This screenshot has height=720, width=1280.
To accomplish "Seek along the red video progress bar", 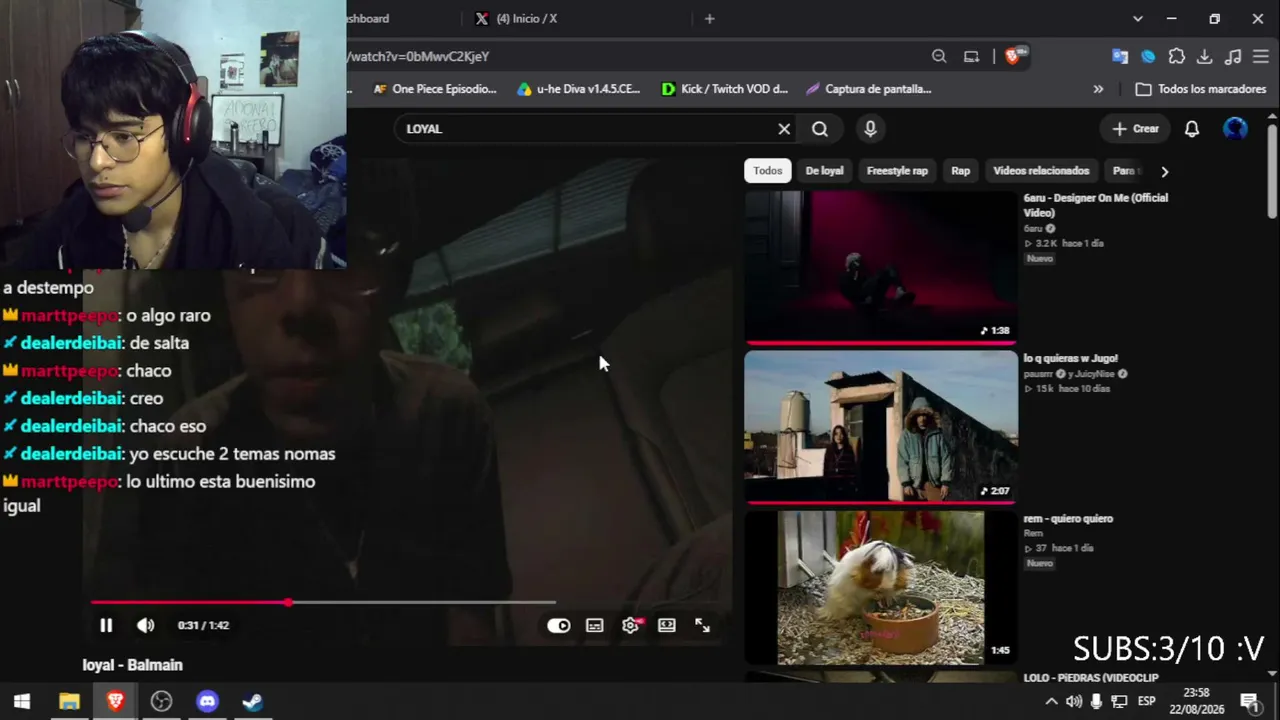I will pos(323,602).
